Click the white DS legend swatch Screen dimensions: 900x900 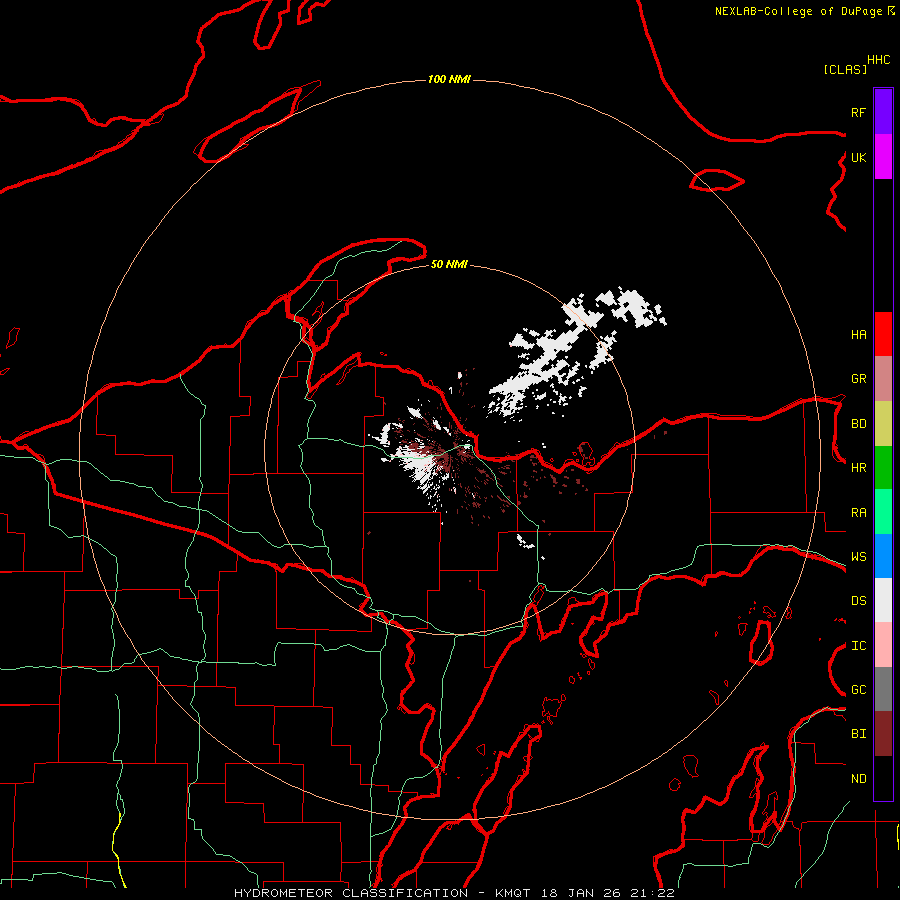[x=883, y=600]
